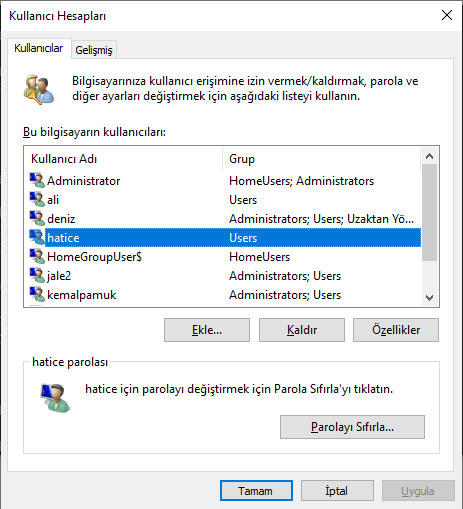
Task: Select the Administrator user account icon
Action: 37,181
